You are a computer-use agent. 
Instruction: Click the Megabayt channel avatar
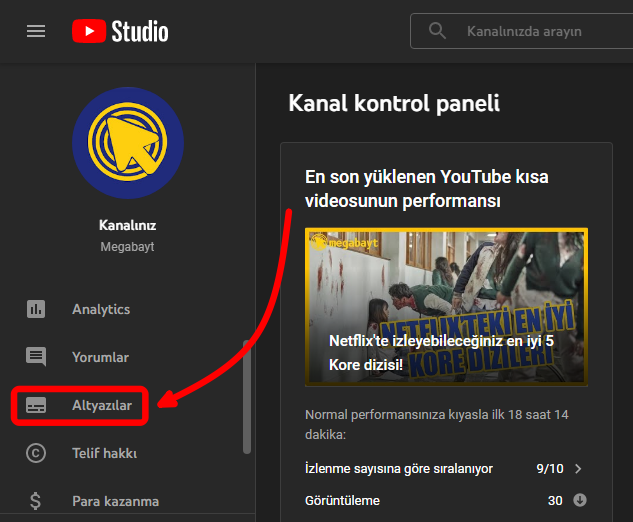click(127, 143)
